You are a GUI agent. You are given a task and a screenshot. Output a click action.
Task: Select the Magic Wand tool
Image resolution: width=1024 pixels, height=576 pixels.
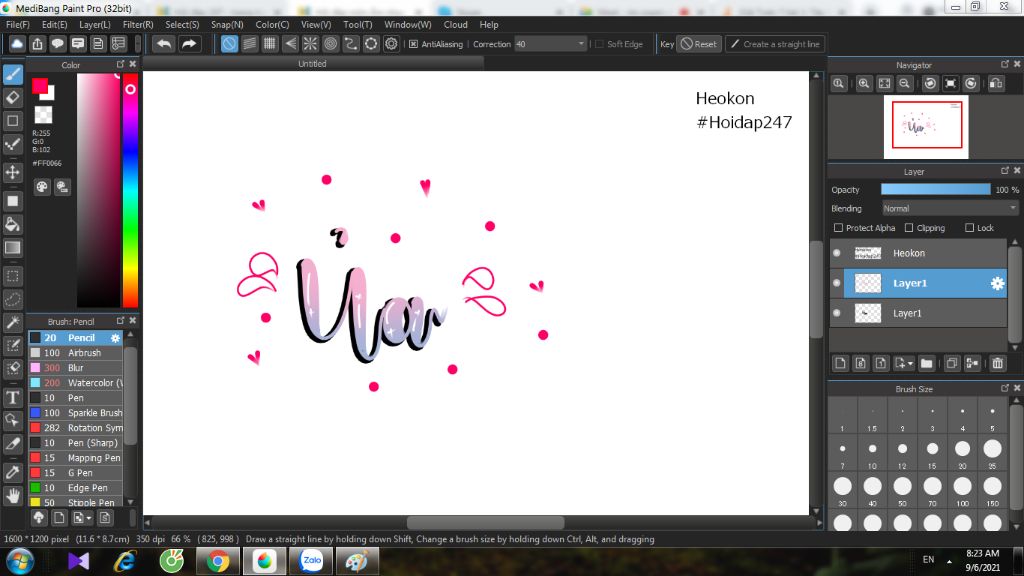tap(12, 323)
